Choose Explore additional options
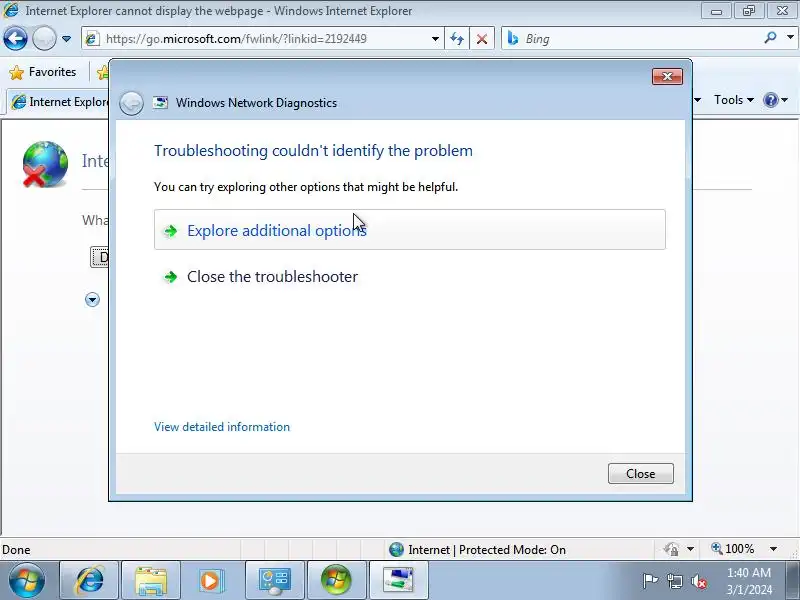The image size is (800, 600). click(x=410, y=230)
